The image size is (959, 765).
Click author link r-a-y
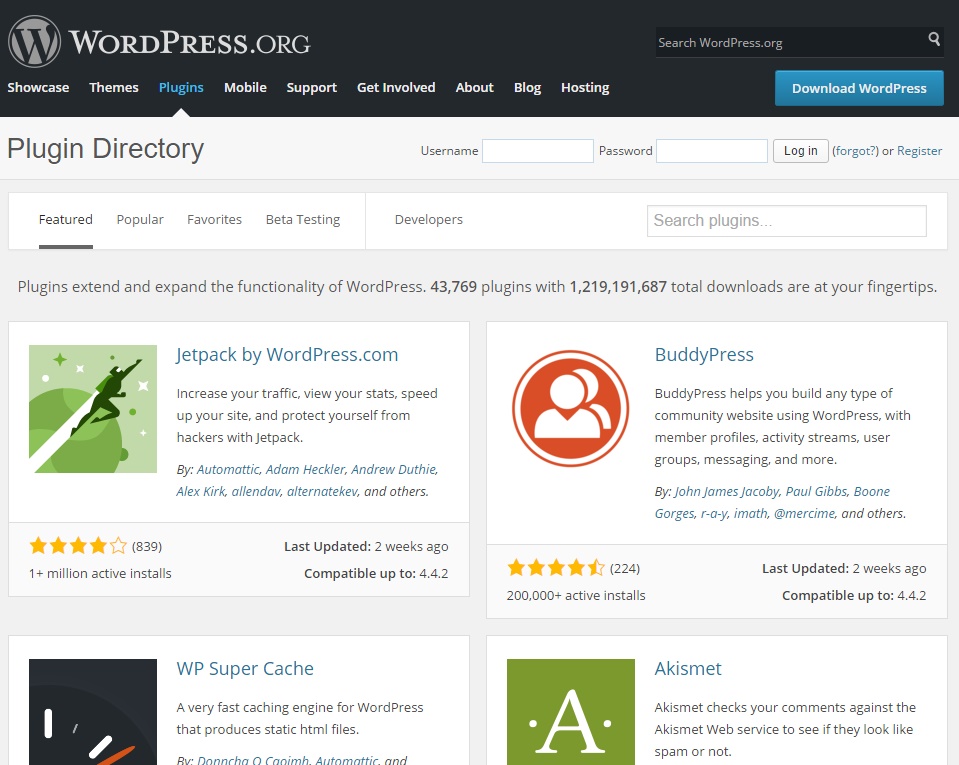pos(713,513)
